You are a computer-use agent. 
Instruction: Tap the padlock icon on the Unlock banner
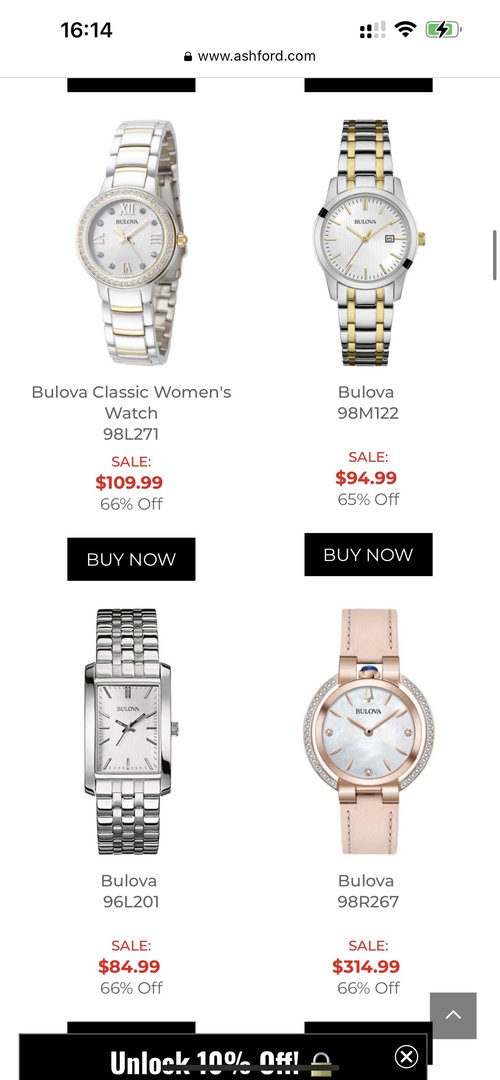tap(320, 1063)
